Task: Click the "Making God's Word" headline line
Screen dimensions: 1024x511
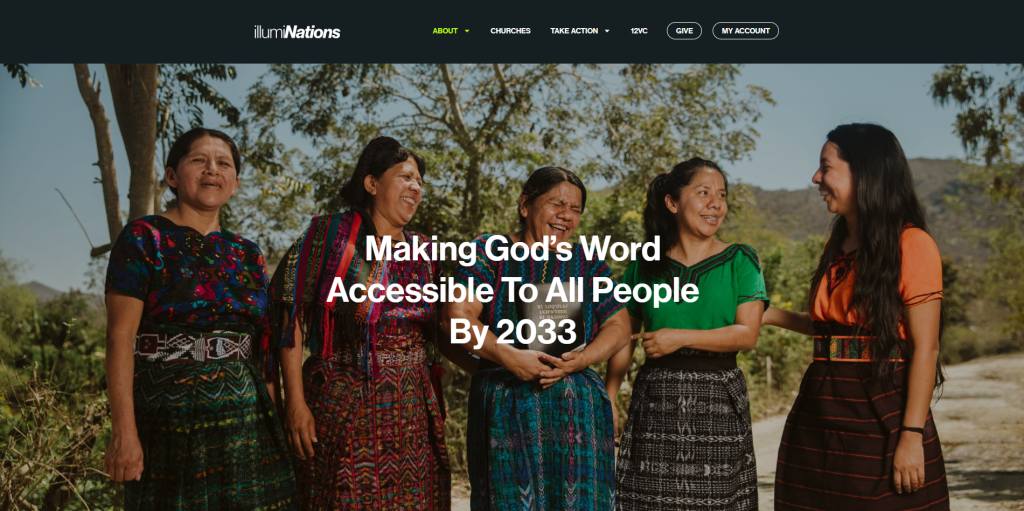Action: coord(512,250)
